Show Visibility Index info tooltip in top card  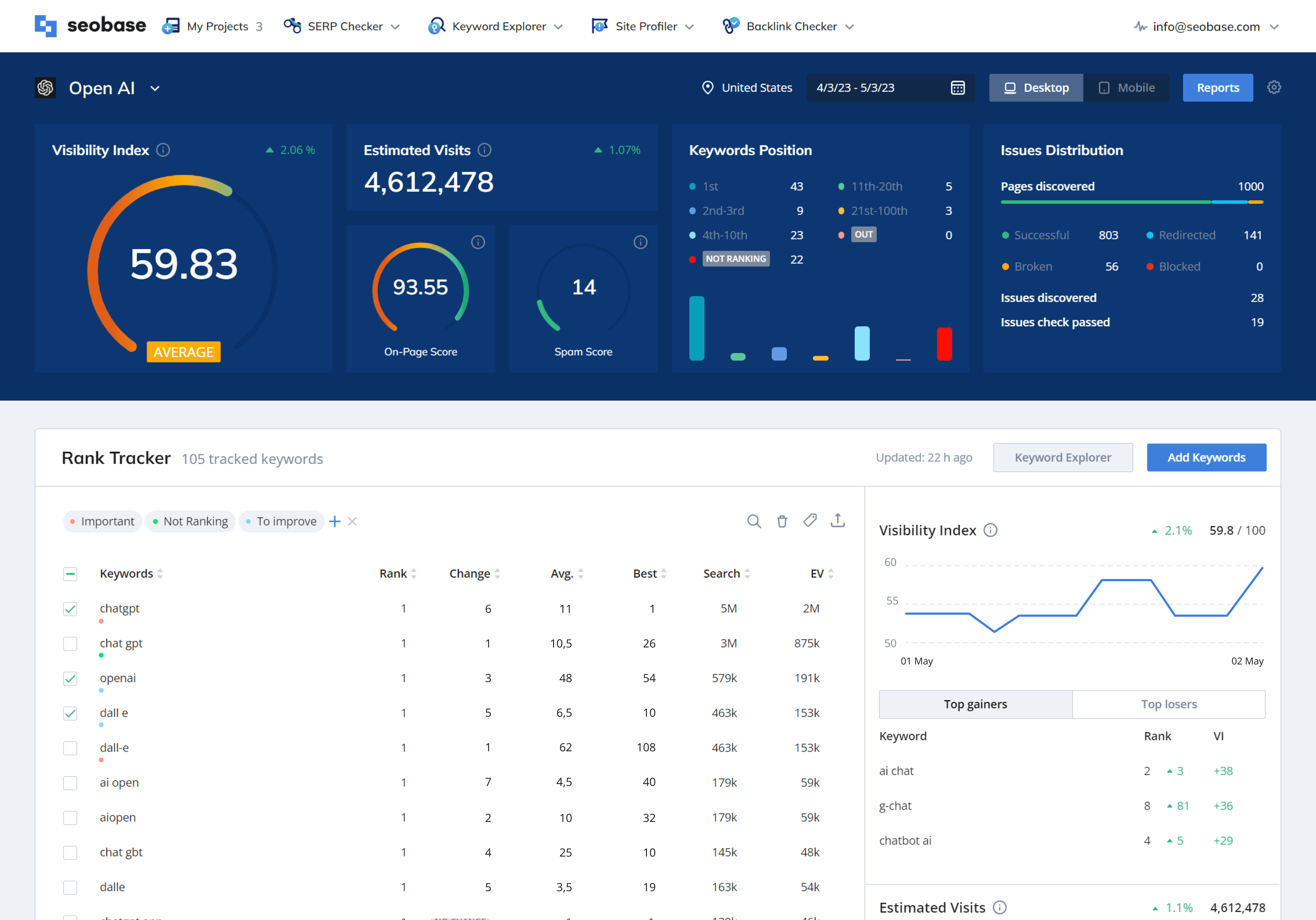tap(163, 150)
